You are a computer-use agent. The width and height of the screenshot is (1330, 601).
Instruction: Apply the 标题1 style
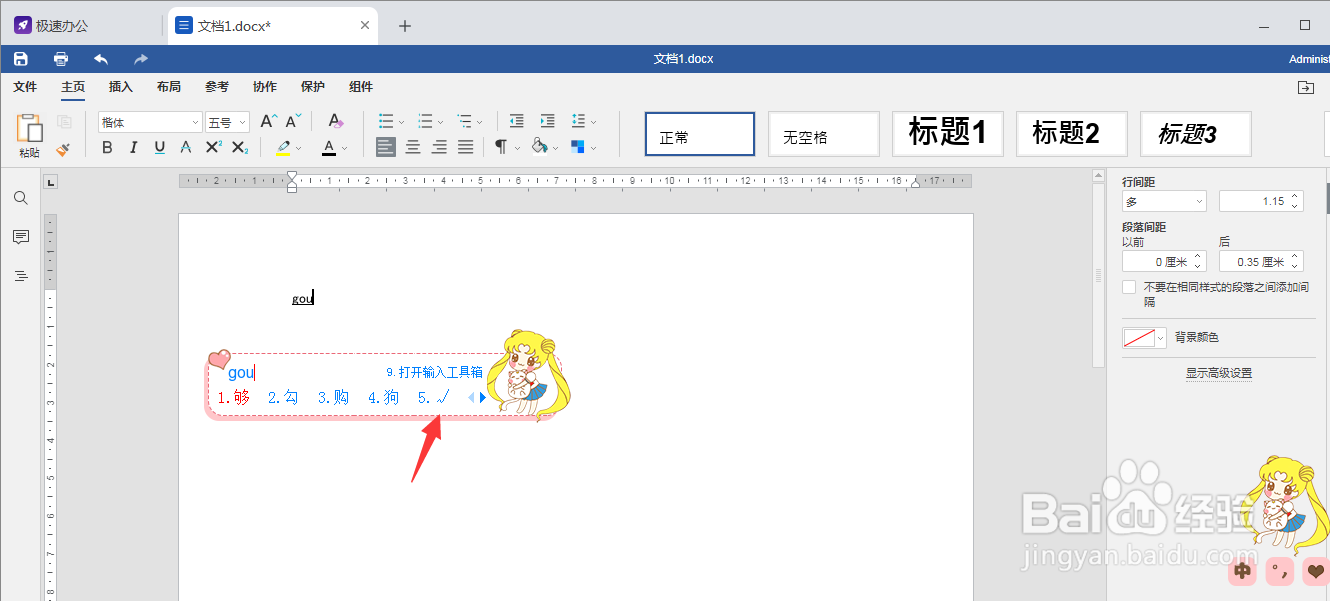point(947,133)
